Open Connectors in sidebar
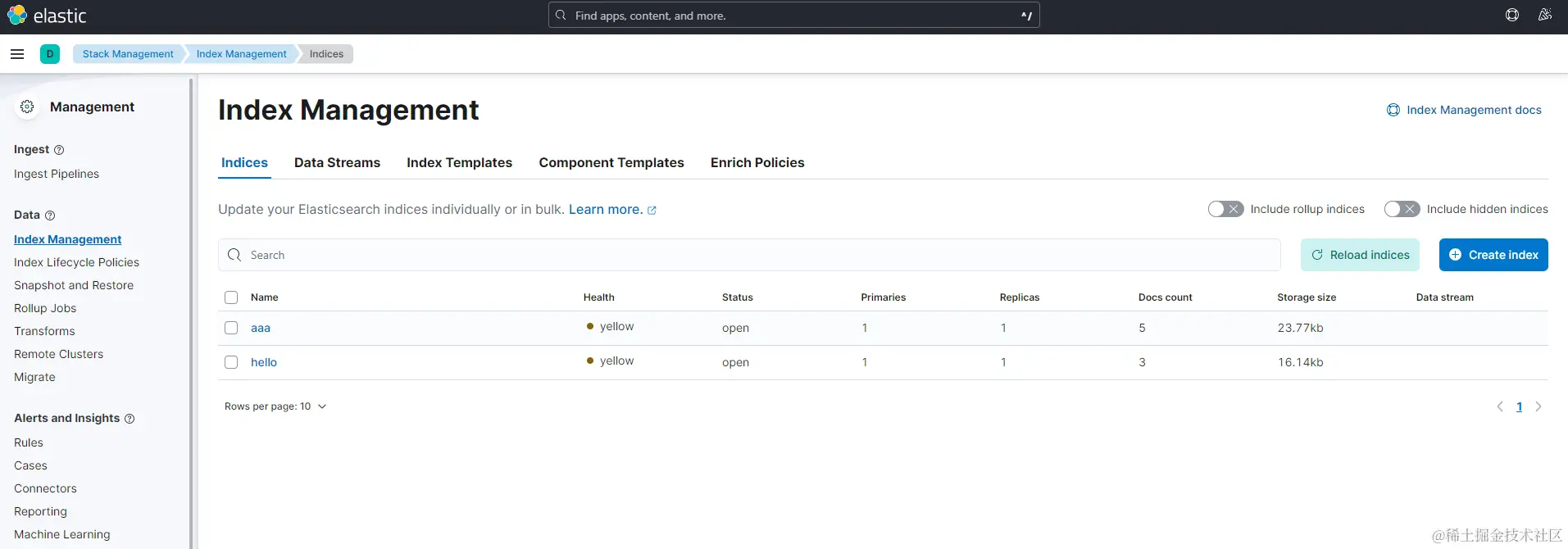Viewport: 1568px width, 549px height. [x=45, y=488]
